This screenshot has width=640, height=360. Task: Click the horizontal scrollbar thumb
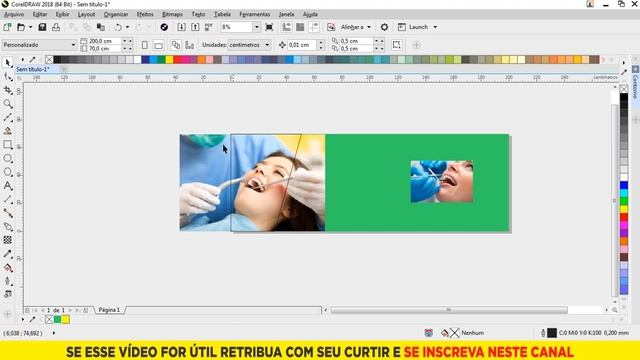tap(449, 310)
